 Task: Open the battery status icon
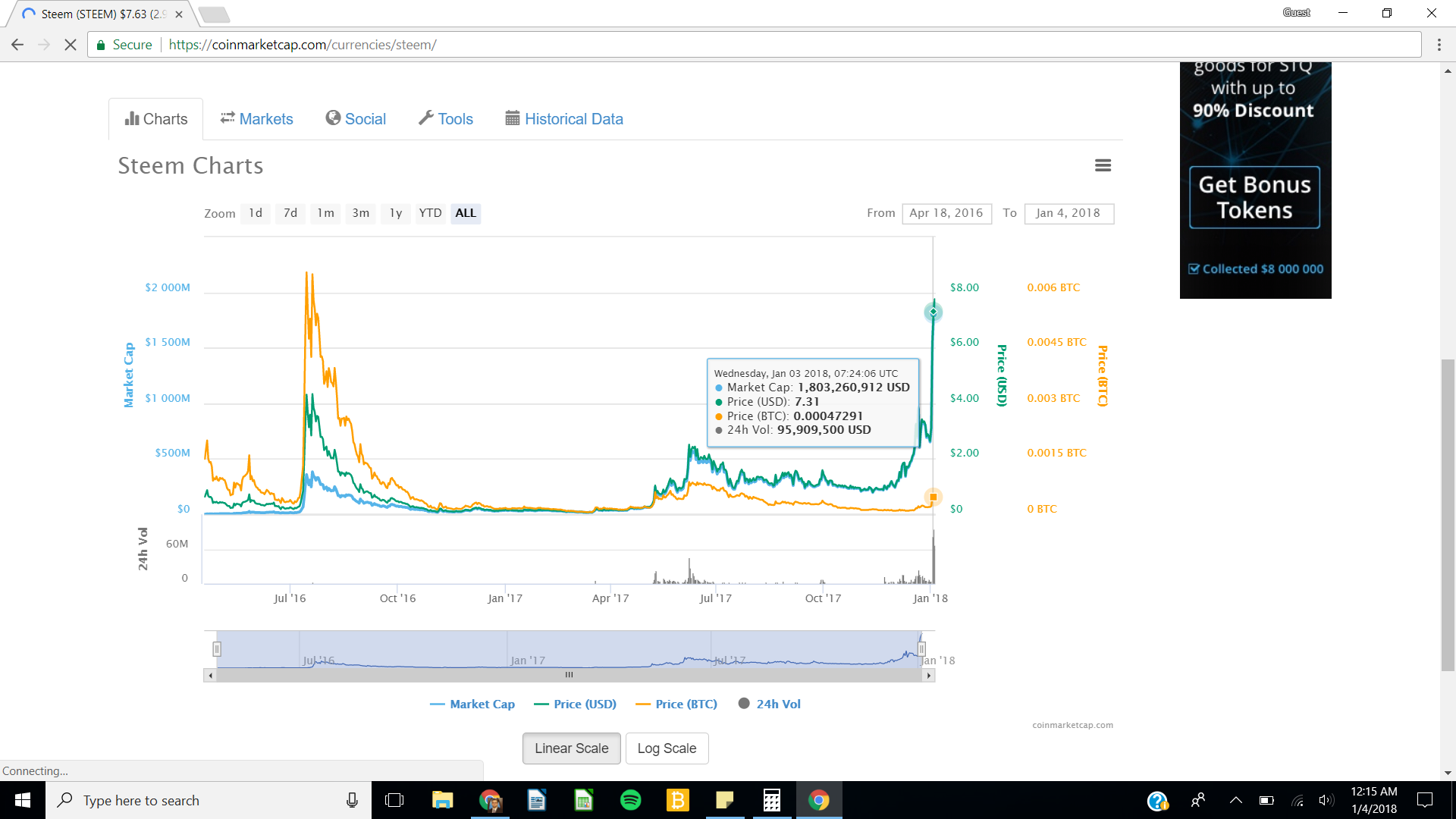1266,800
